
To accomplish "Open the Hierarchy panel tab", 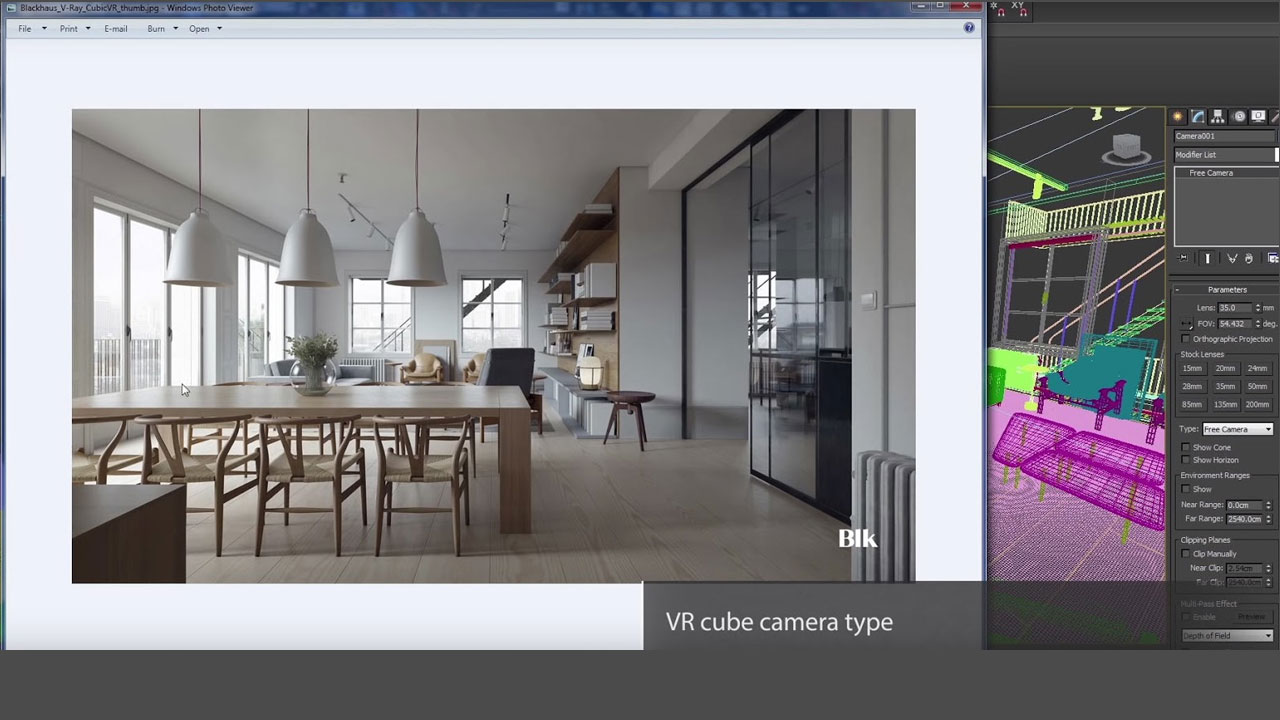I will (x=1218, y=117).
